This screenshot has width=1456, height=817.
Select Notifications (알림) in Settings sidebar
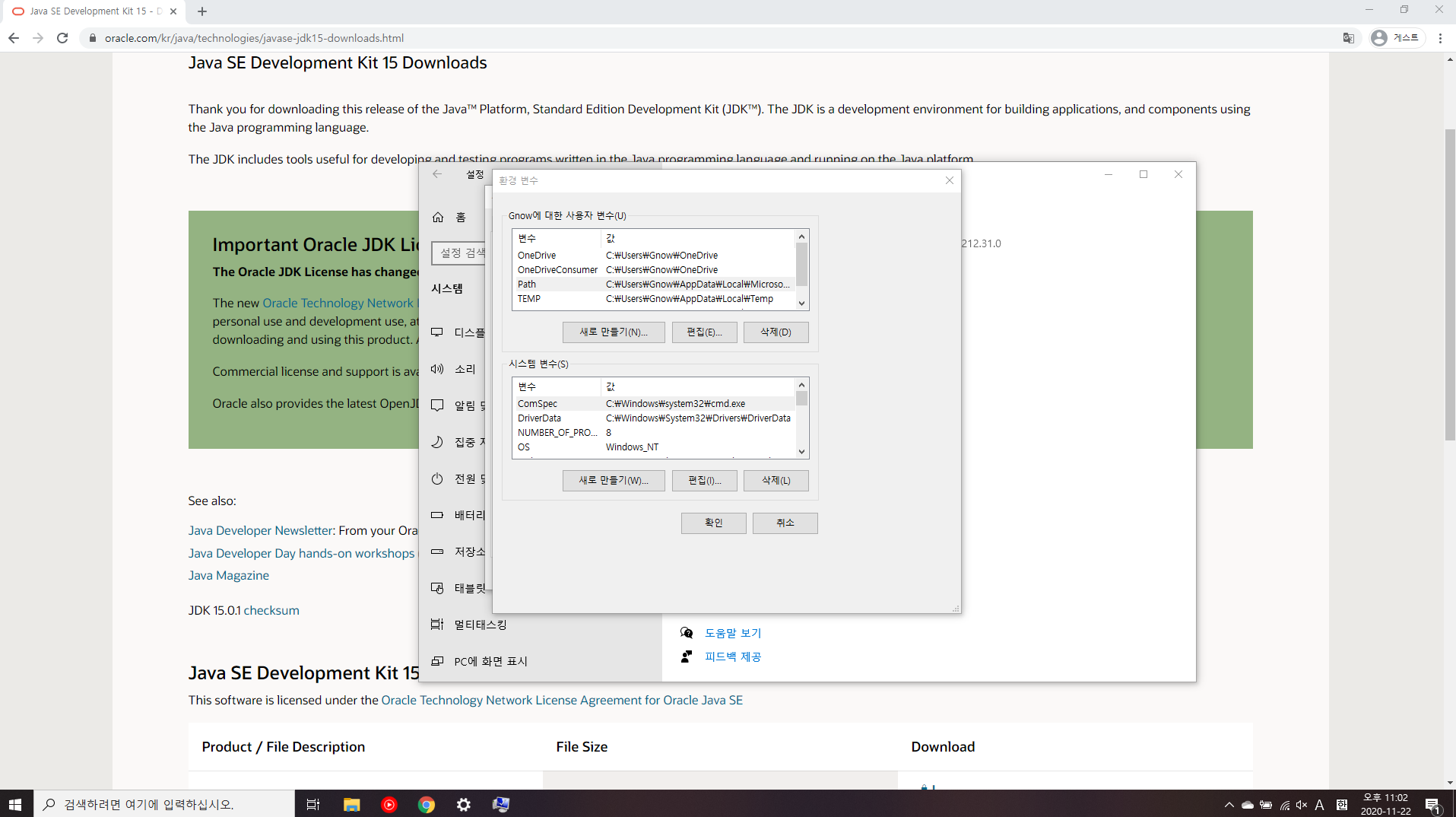(x=458, y=405)
